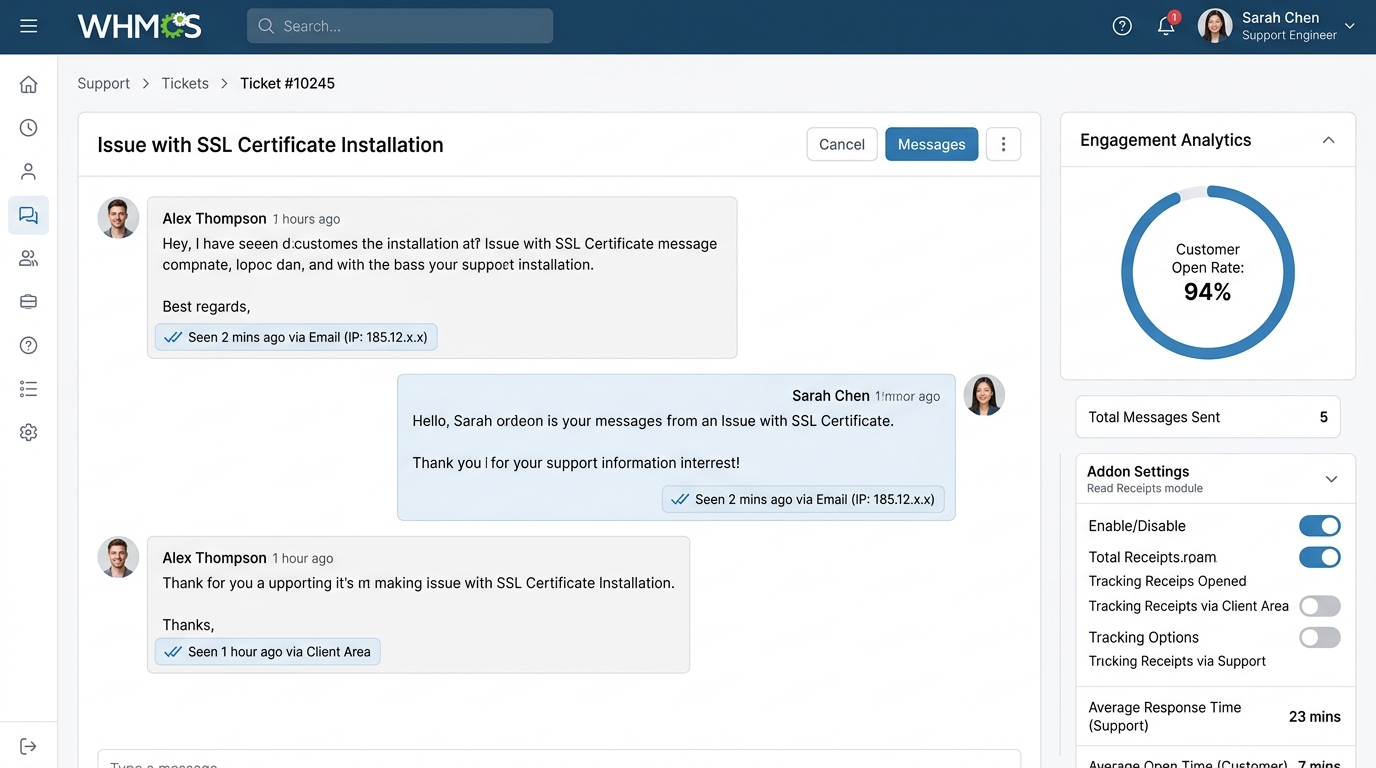Open the sidebar help circle icon

click(x=28, y=346)
